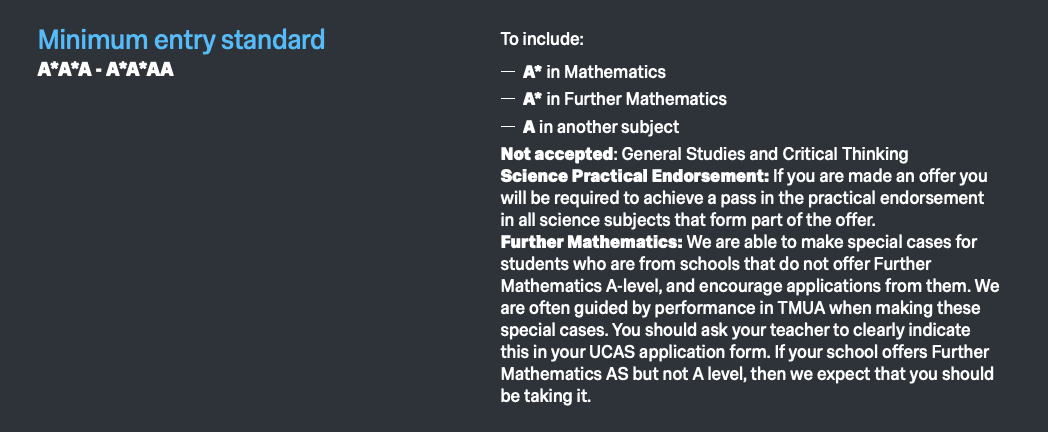This screenshot has width=1048, height=432.
Task: Click 'Mathematics AS but not A level' line
Action: tap(747, 374)
